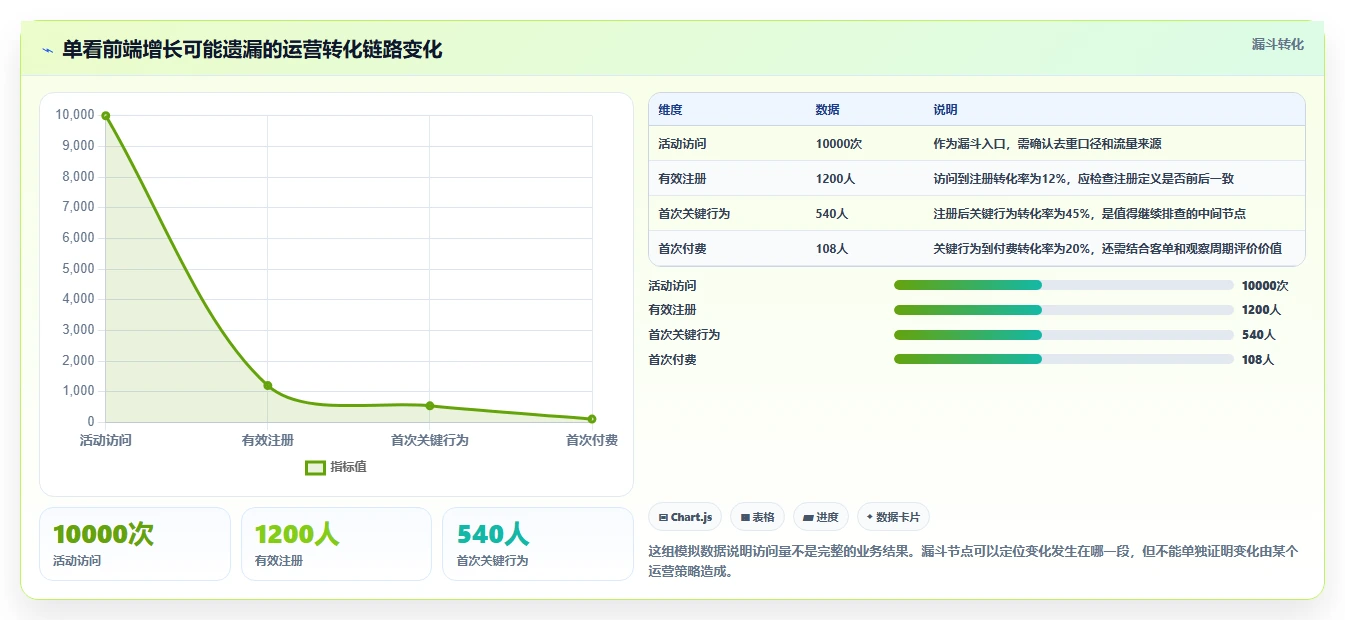Click the 数据卡片 tag chip

pyautogui.click(x=893, y=517)
